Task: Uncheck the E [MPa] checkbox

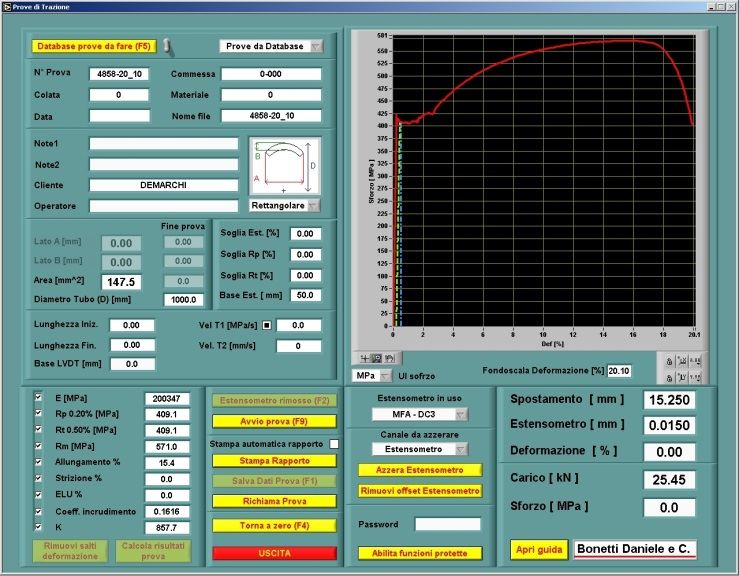Action: 38,397
